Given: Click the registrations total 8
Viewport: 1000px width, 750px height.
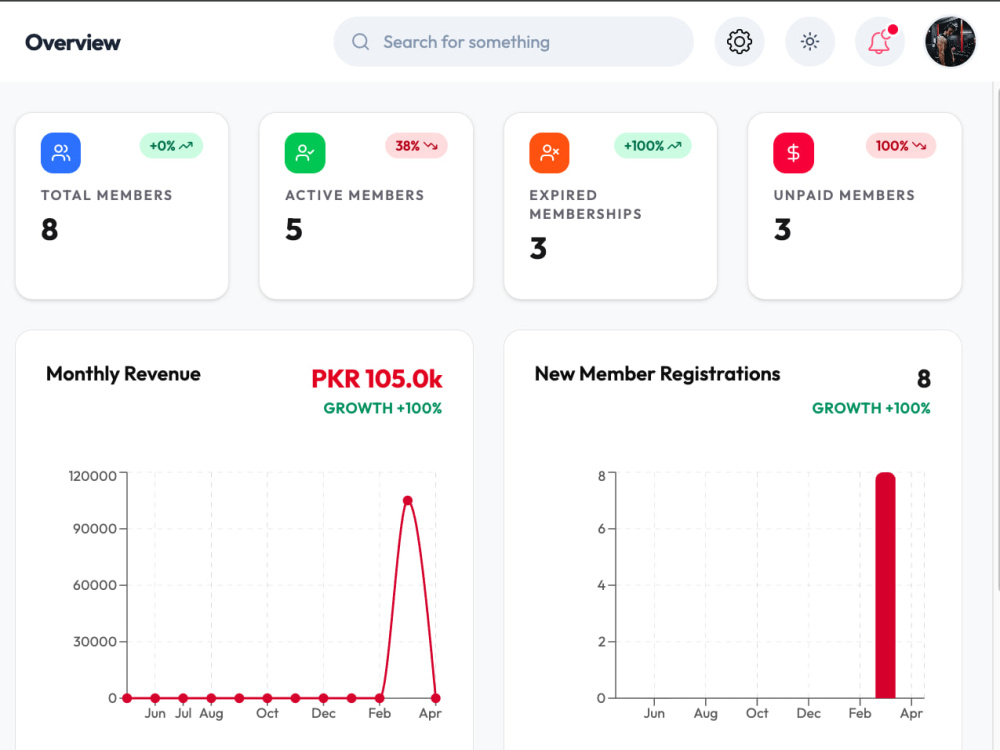Looking at the screenshot, I should tap(923, 379).
